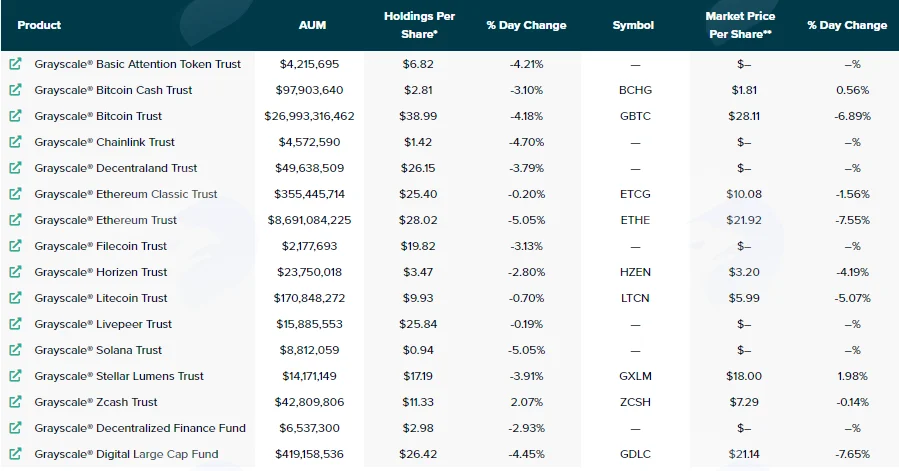Image resolution: width=899 pixels, height=471 pixels.
Task: Open external link icon for Digital Large Cap Fund
Action: 15,453
